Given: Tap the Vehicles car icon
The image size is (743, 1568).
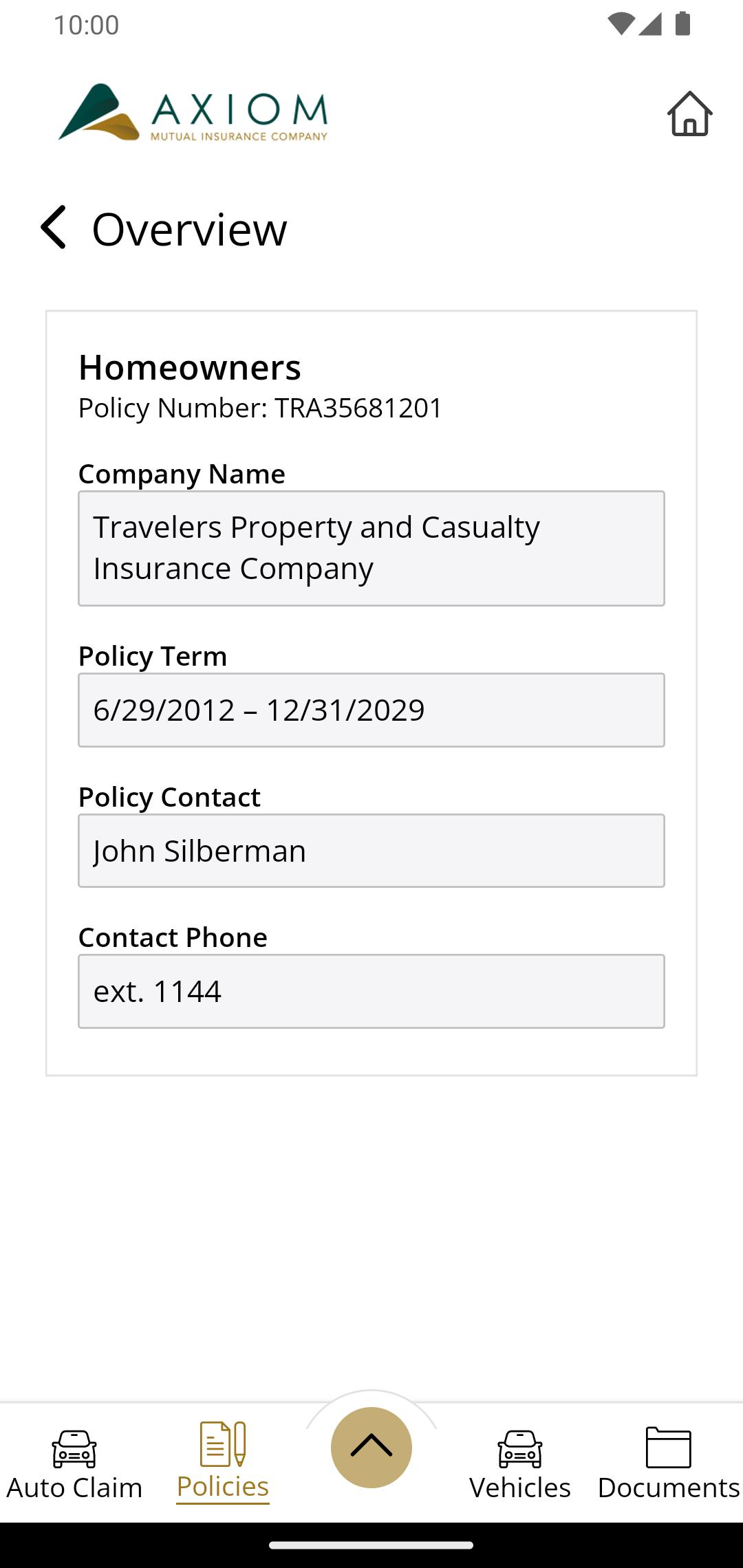Looking at the screenshot, I should coord(520,1448).
